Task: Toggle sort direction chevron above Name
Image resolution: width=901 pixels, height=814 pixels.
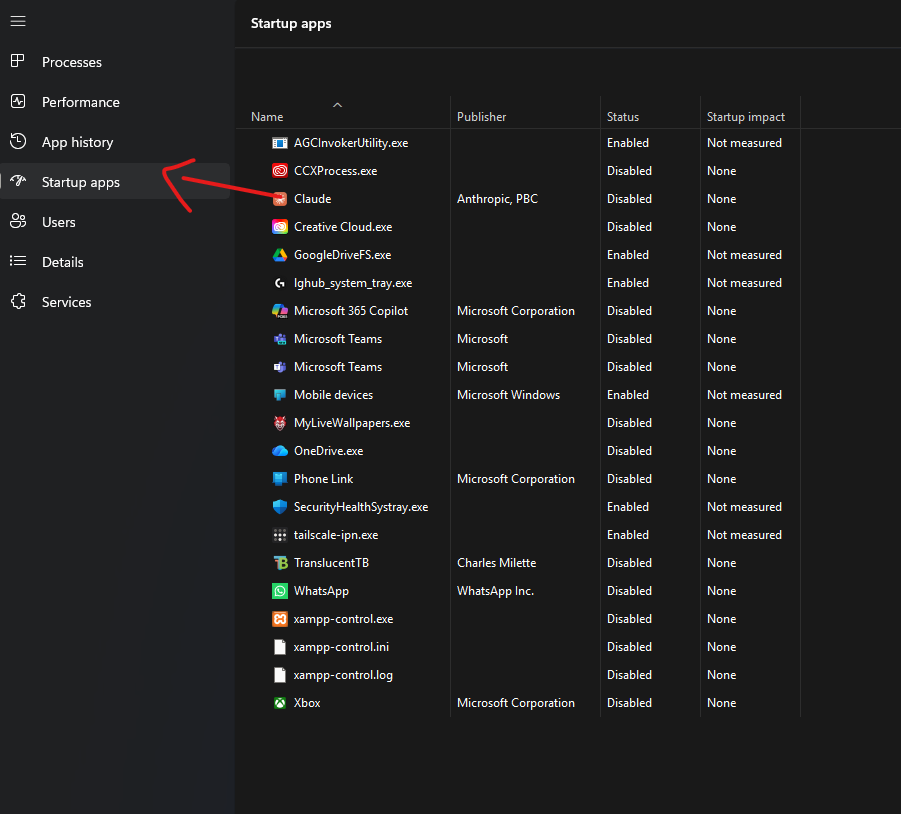Action: [337, 105]
